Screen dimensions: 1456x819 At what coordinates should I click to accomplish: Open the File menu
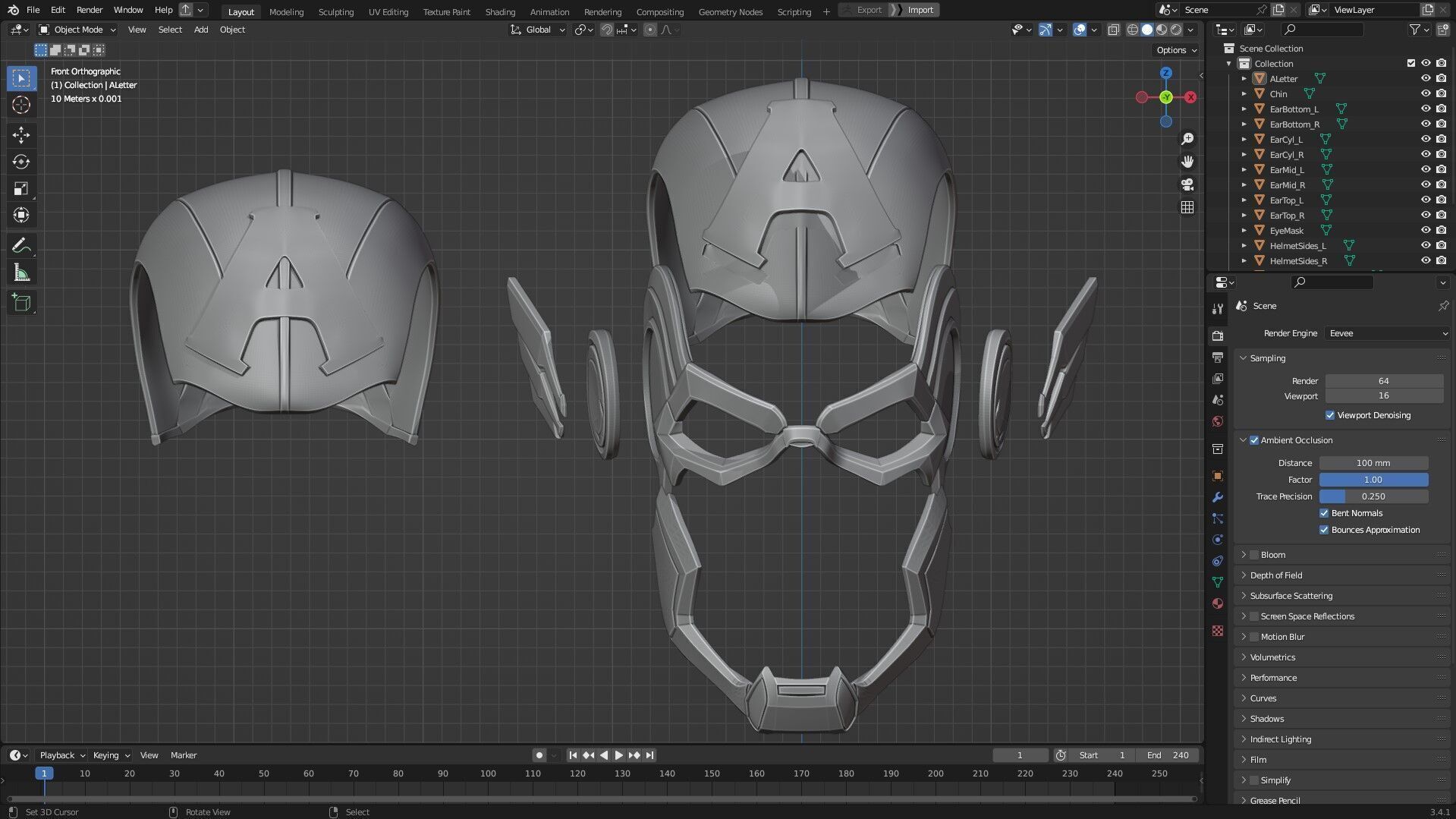coord(33,10)
